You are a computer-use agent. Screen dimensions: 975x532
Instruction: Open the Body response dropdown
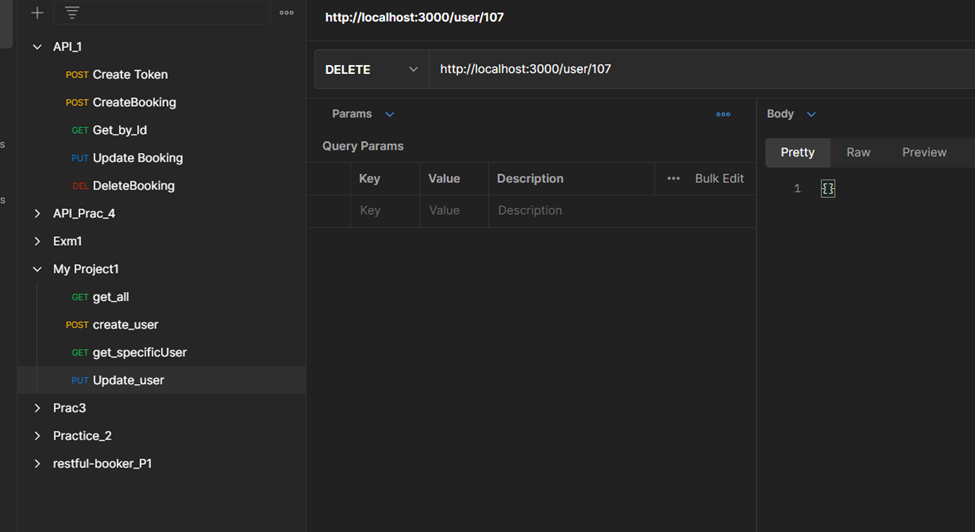click(x=811, y=114)
